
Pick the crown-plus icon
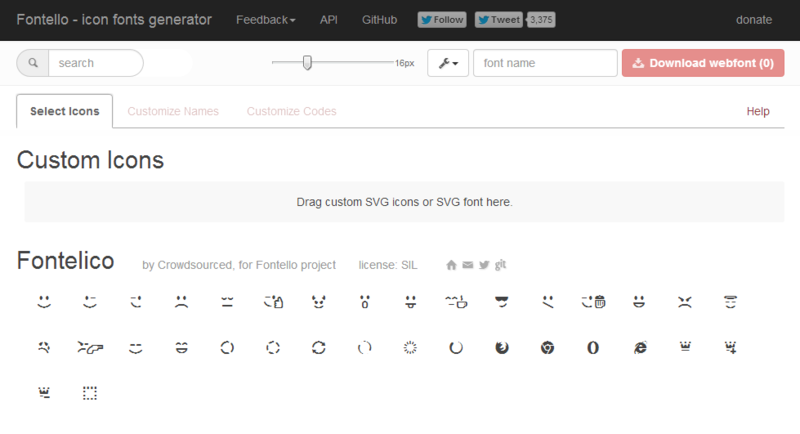[x=731, y=348]
